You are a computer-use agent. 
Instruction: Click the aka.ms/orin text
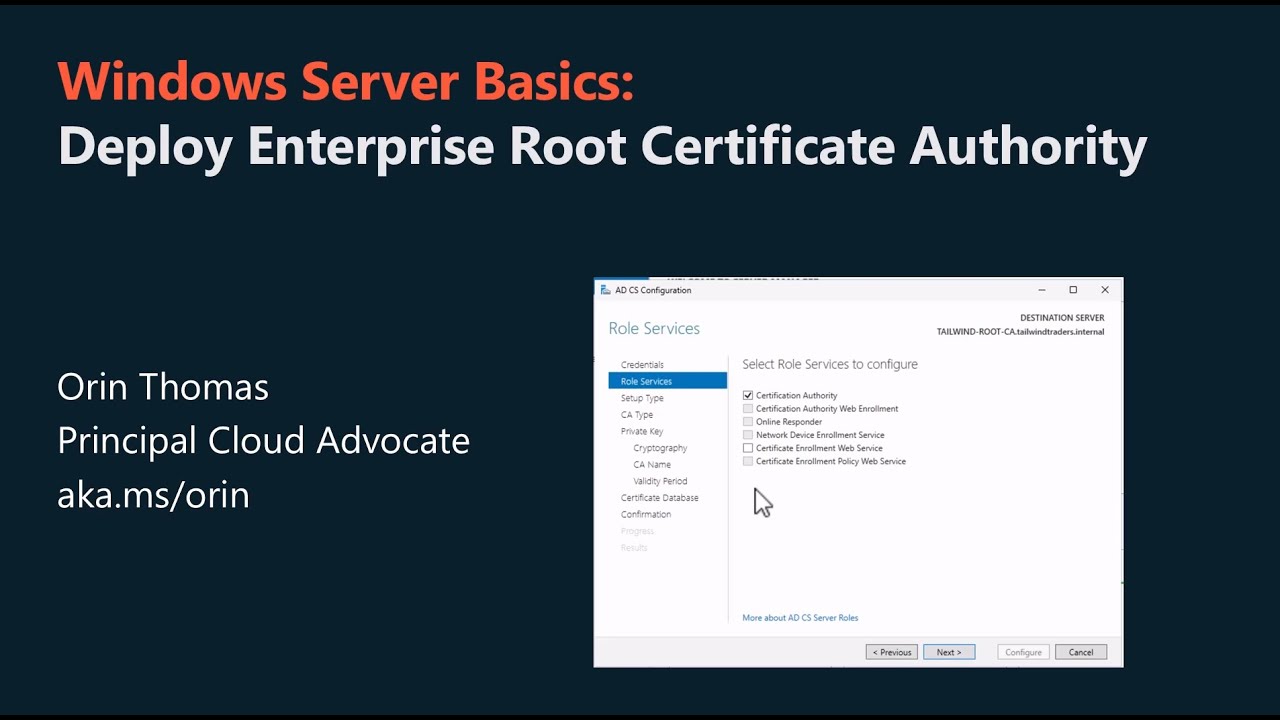pos(153,494)
